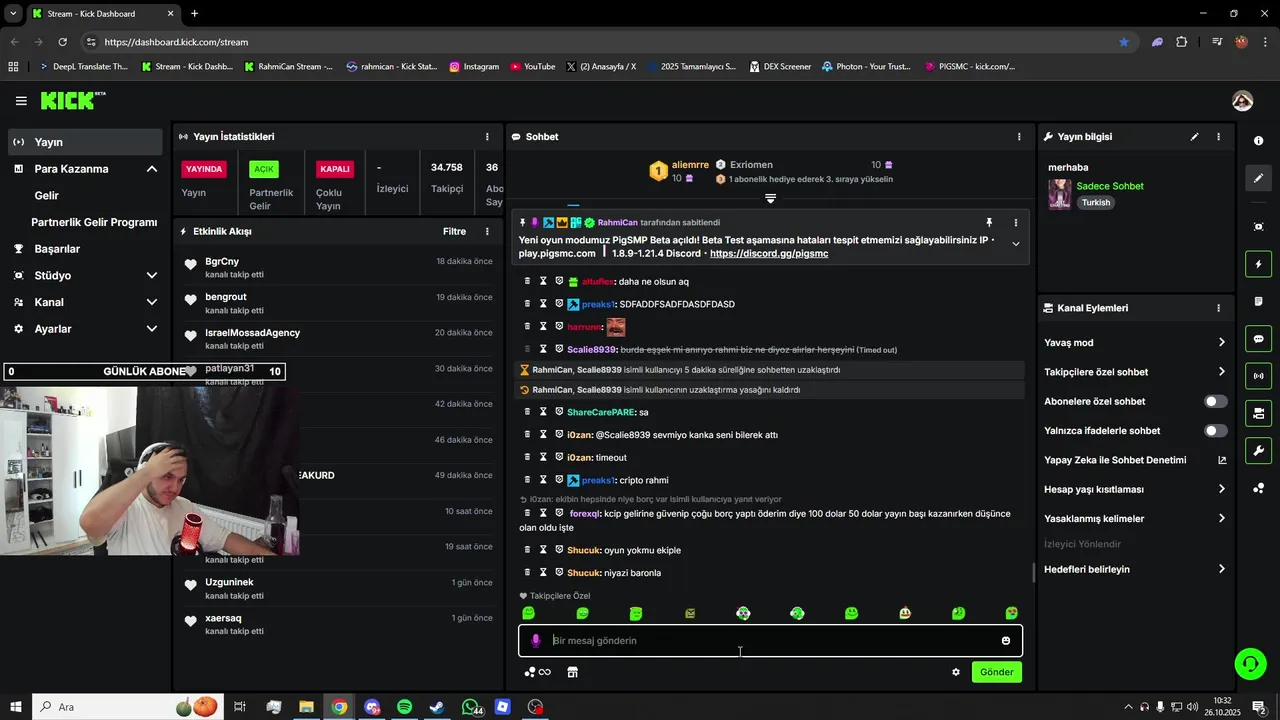Click the purple microphone icon in message box
This screenshot has height=720, width=1280.
tap(535, 641)
